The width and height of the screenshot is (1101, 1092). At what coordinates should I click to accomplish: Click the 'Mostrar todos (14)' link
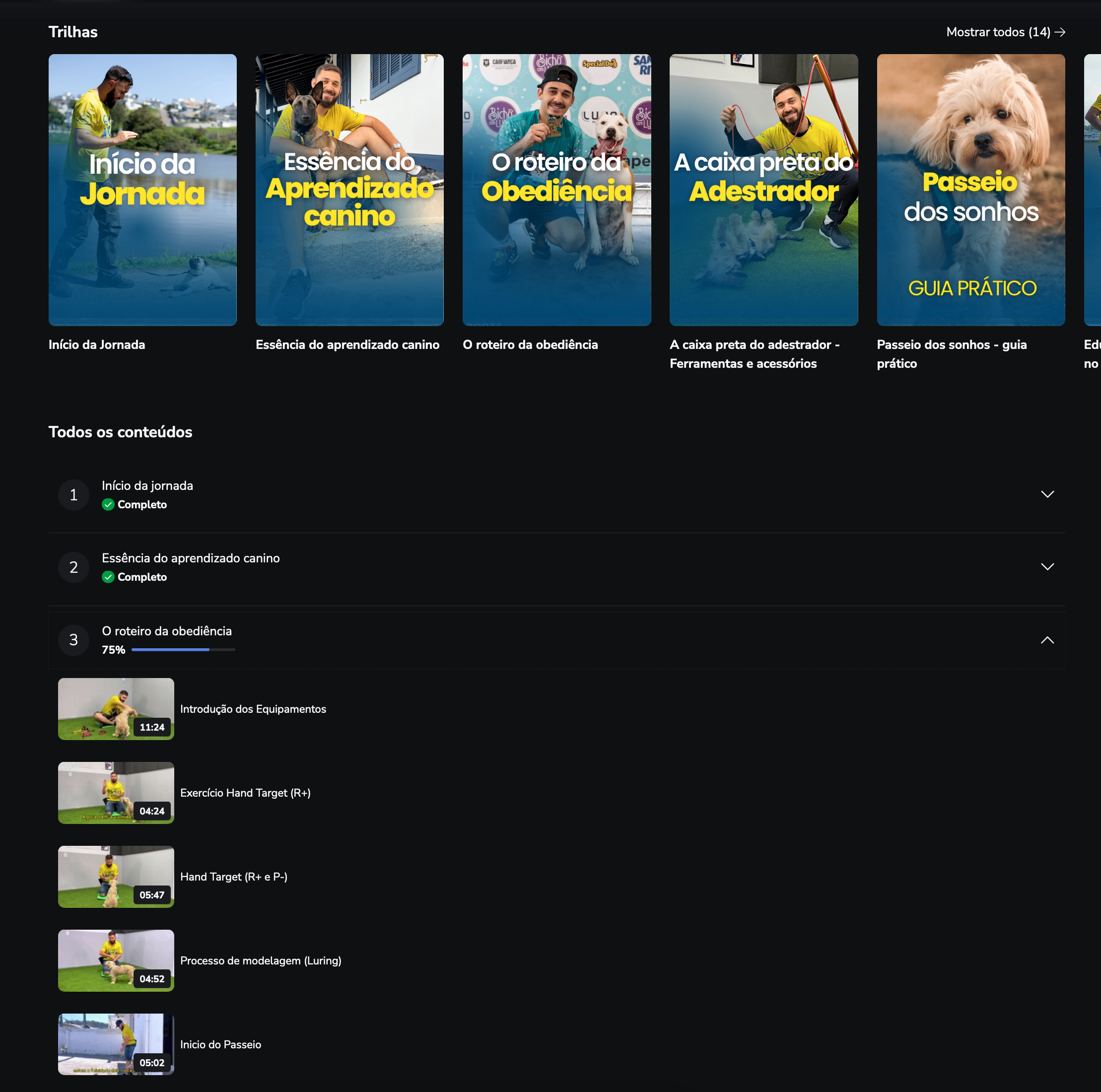[1005, 32]
